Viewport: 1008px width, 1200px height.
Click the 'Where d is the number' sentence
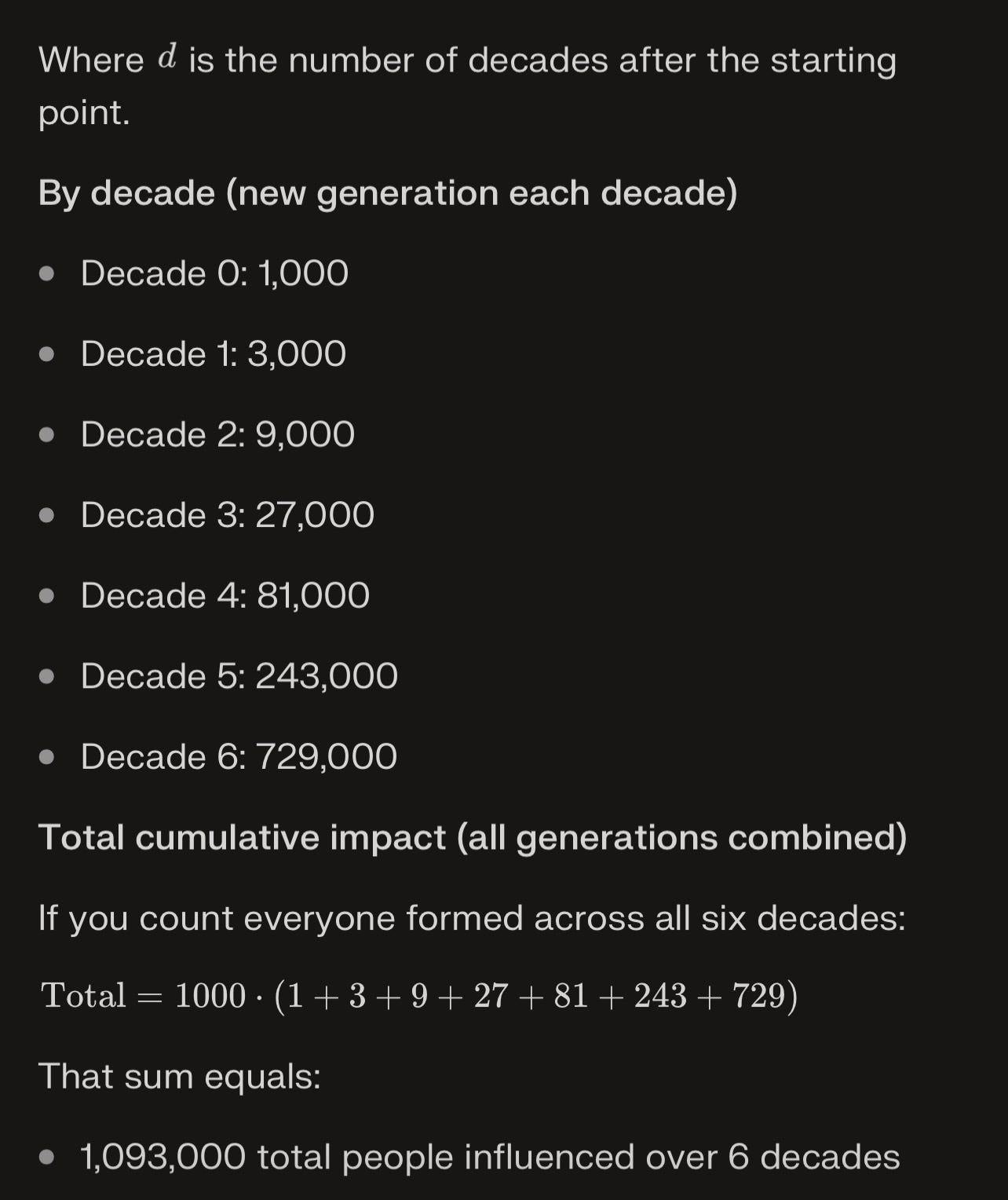click(x=467, y=86)
